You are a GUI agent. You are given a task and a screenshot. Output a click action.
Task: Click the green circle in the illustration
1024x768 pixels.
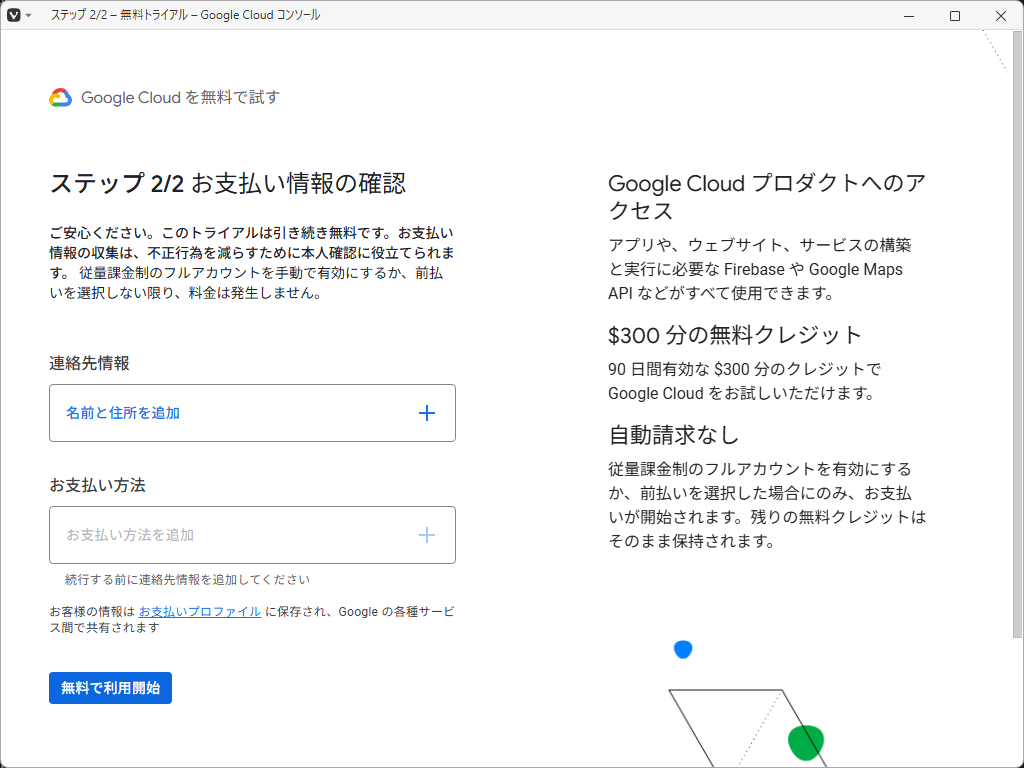point(806,742)
